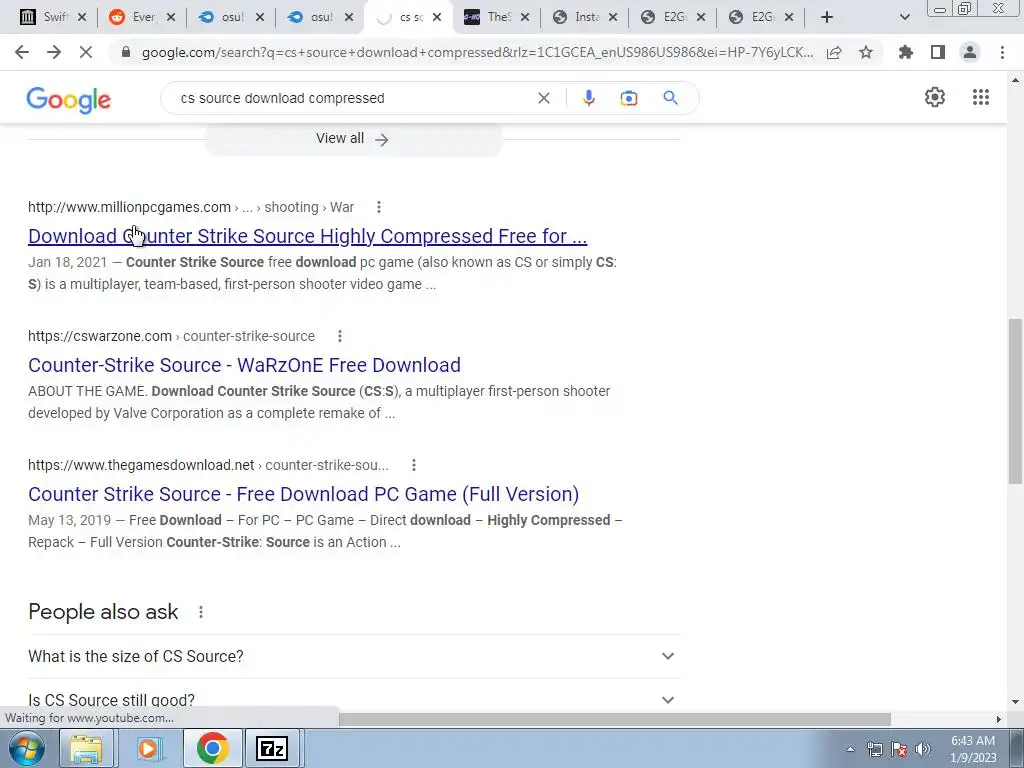Open the side panel icon
1024x768 pixels.
938,52
